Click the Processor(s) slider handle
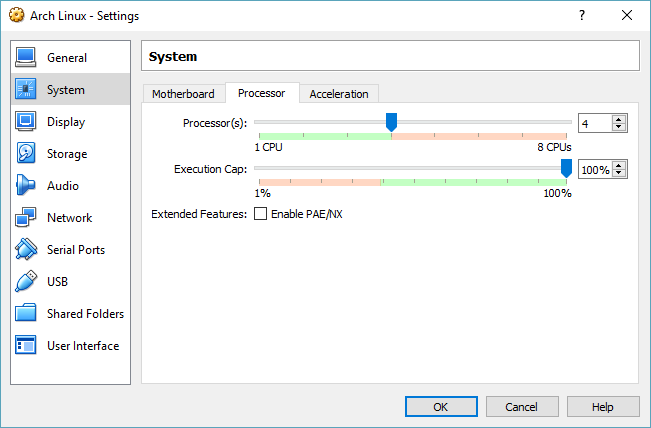 (x=391, y=122)
